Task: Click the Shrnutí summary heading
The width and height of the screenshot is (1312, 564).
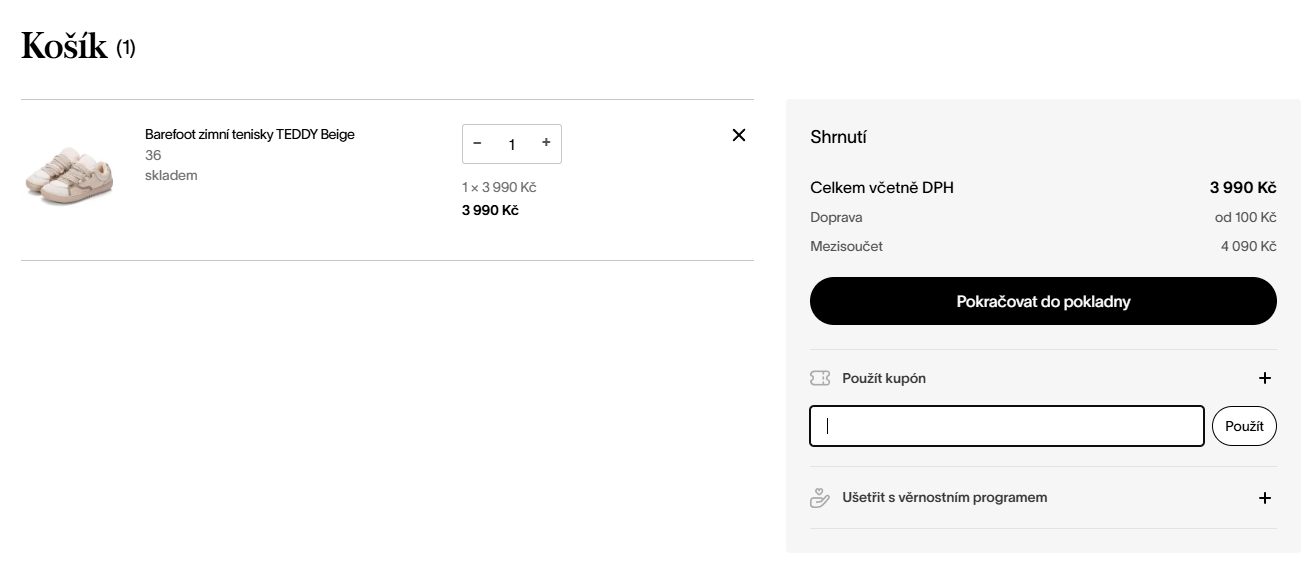Action: coord(838,137)
